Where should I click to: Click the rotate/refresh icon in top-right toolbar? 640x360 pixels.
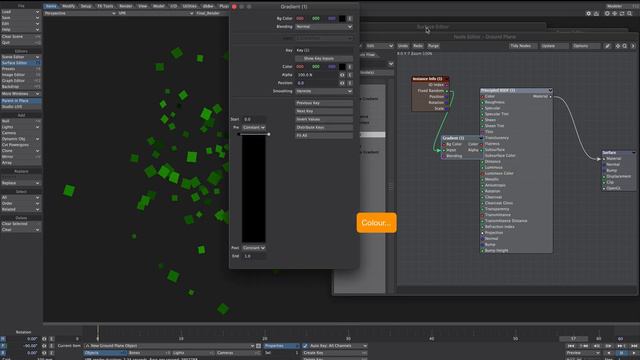pos(622,13)
